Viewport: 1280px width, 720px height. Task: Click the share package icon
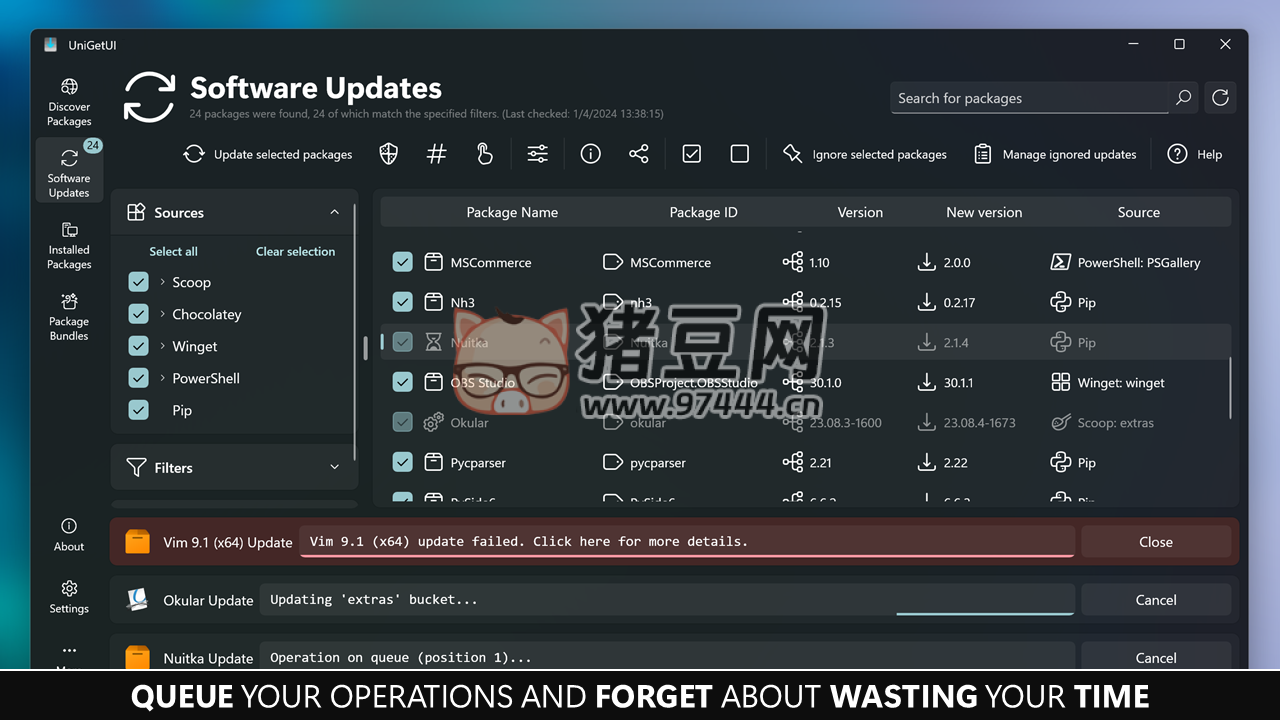click(639, 154)
